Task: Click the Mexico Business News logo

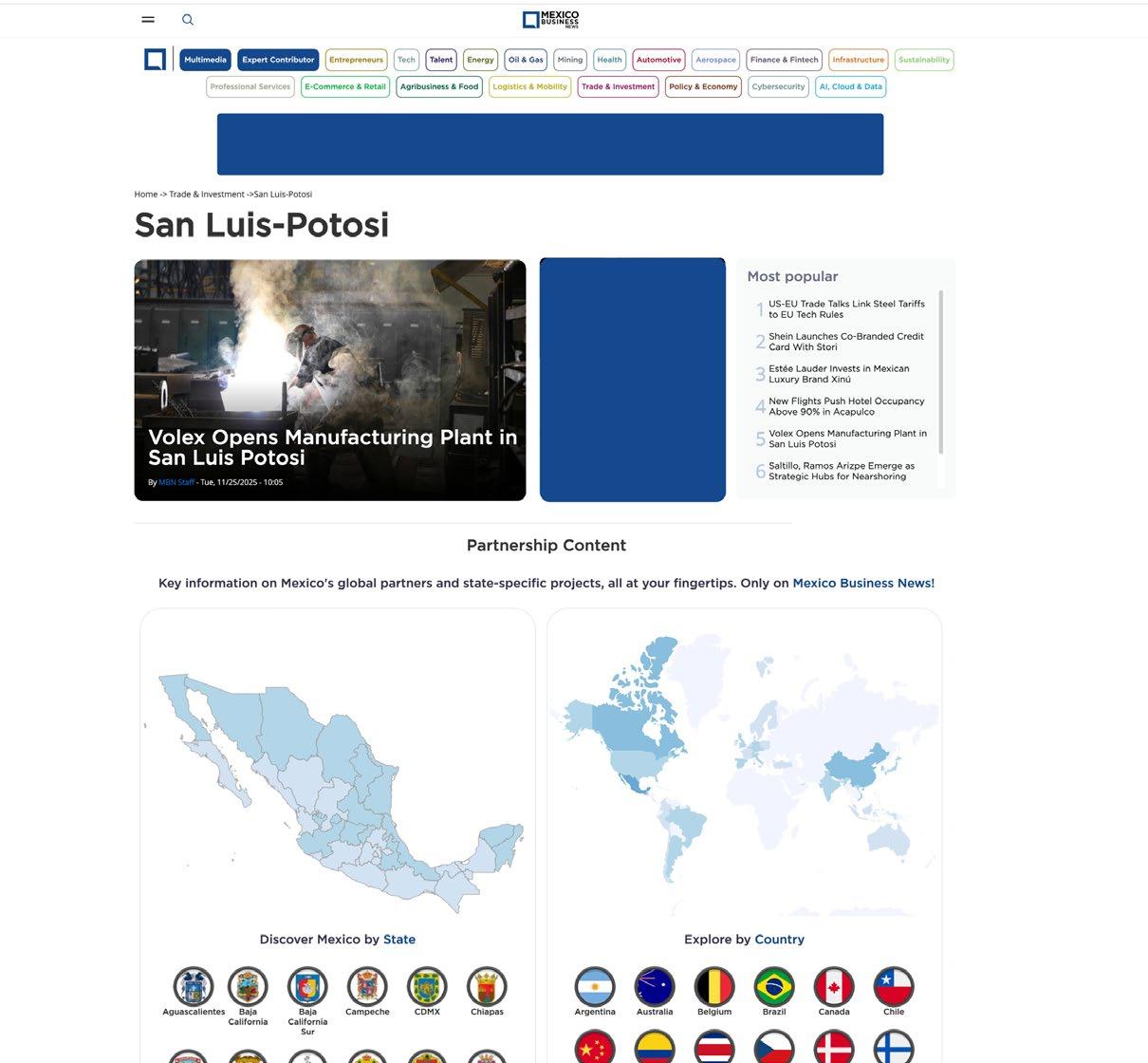Action: [550, 19]
